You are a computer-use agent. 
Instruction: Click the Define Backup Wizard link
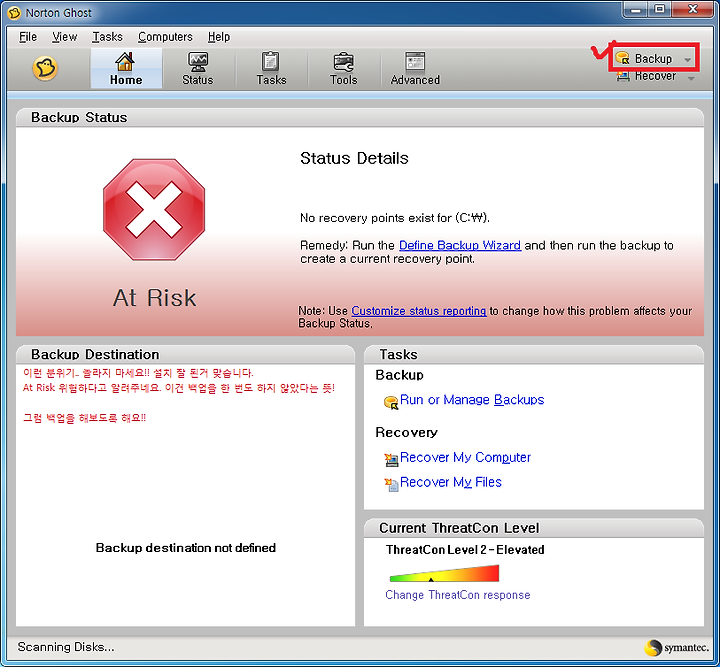[460, 246]
